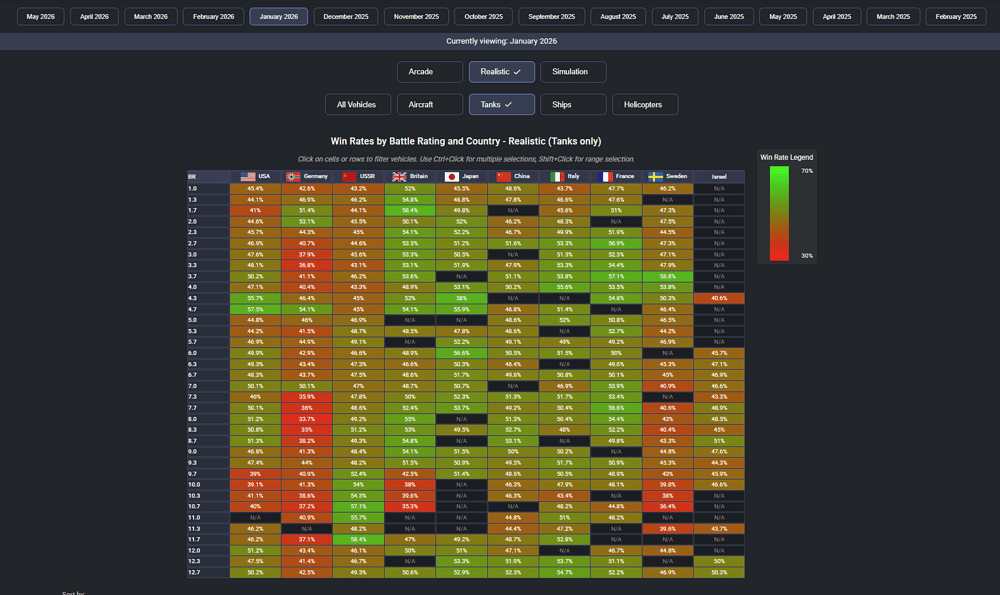Image resolution: width=1000 pixels, height=595 pixels.
Task: Select the All Vehicles filter
Action: (358, 105)
